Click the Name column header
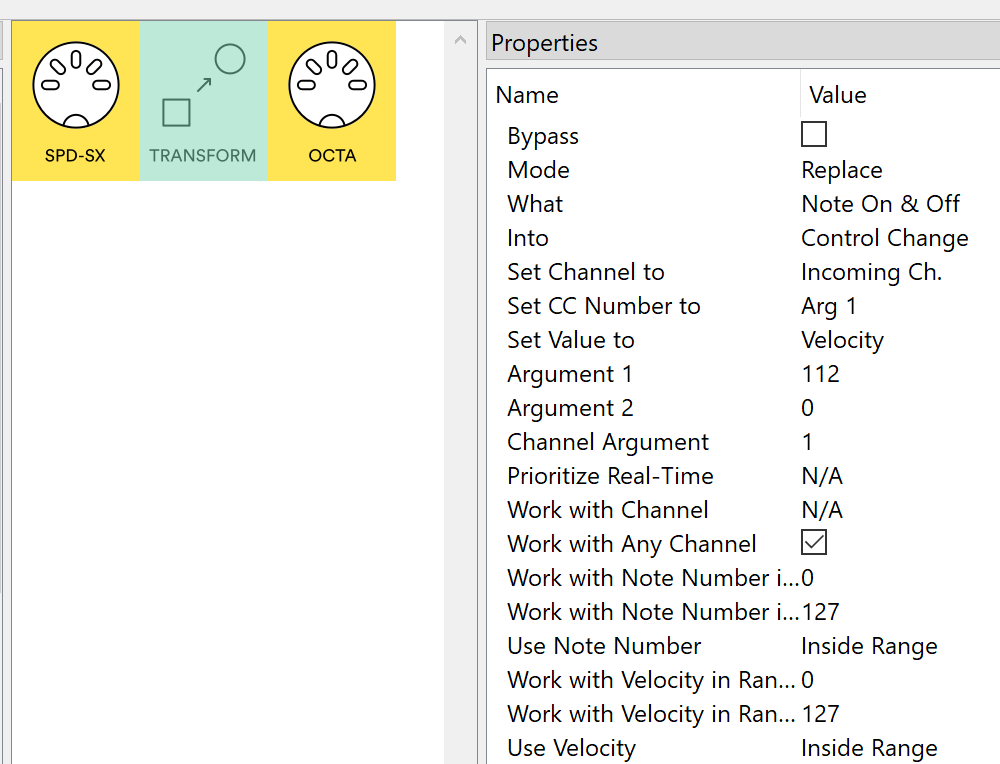Screen dimensions: 1000x764 (527, 95)
